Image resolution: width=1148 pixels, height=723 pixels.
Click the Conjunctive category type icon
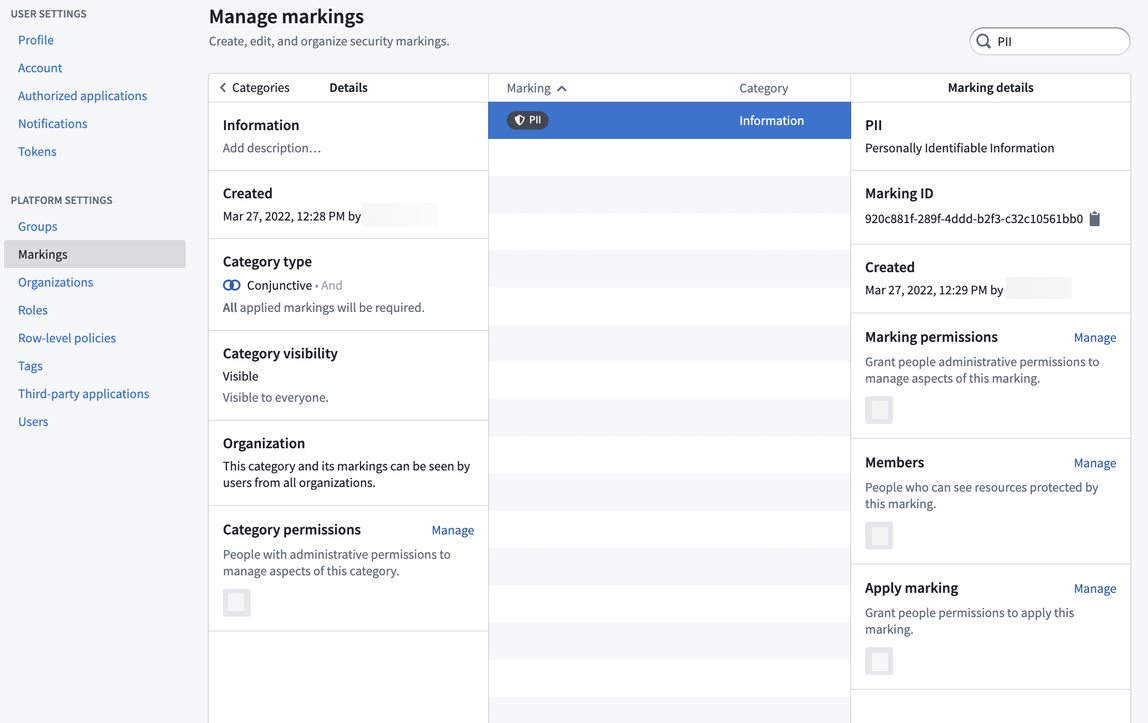pyautogui.click(x=231, y=285)
